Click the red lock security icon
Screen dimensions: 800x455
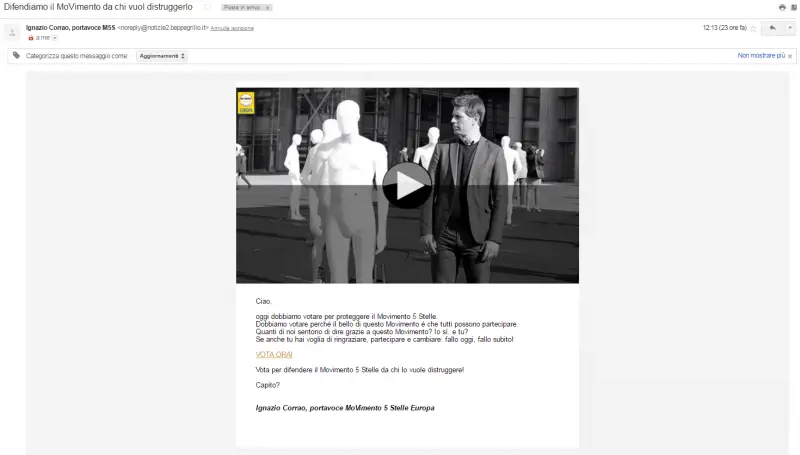[31, 37]
